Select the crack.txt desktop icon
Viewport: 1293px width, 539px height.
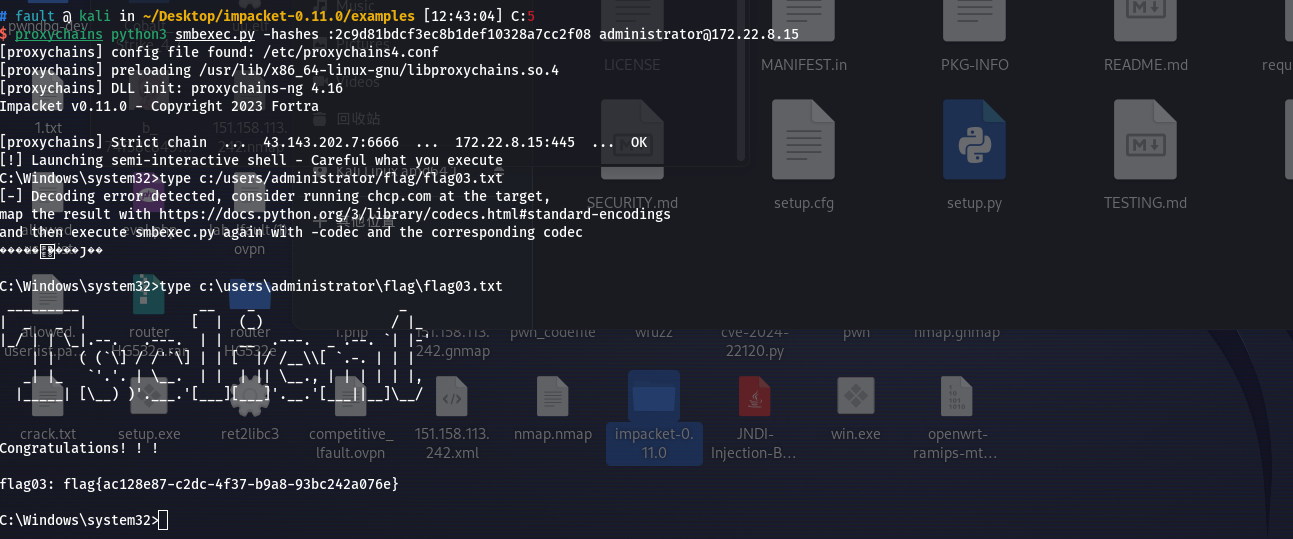(x=48, y=396)
